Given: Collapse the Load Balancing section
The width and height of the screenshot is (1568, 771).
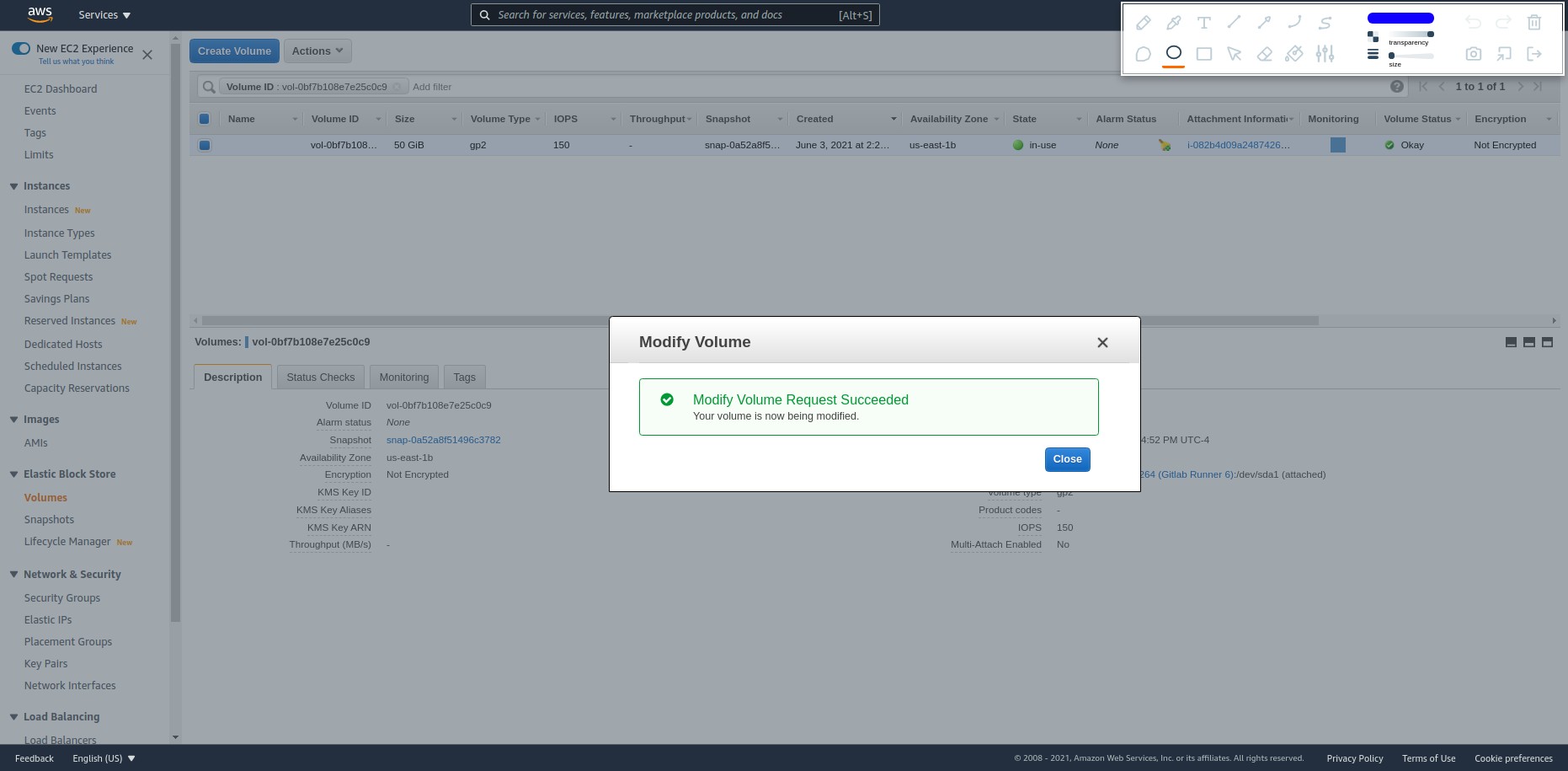Looking at the screenshot, I should point(13,717).
